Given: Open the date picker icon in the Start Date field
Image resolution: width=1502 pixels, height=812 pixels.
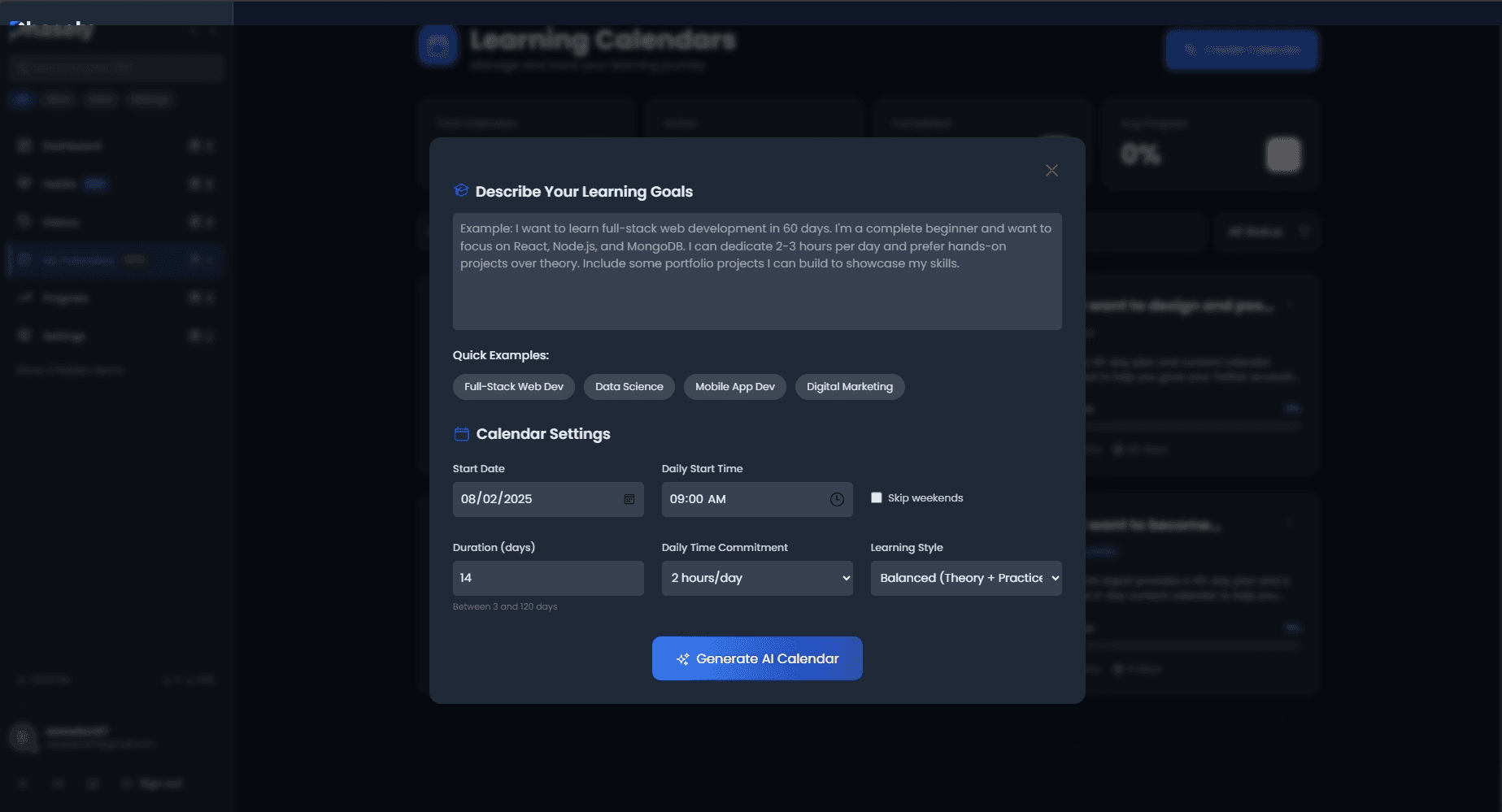Looking at the screenshot, I should click(629, 499).
